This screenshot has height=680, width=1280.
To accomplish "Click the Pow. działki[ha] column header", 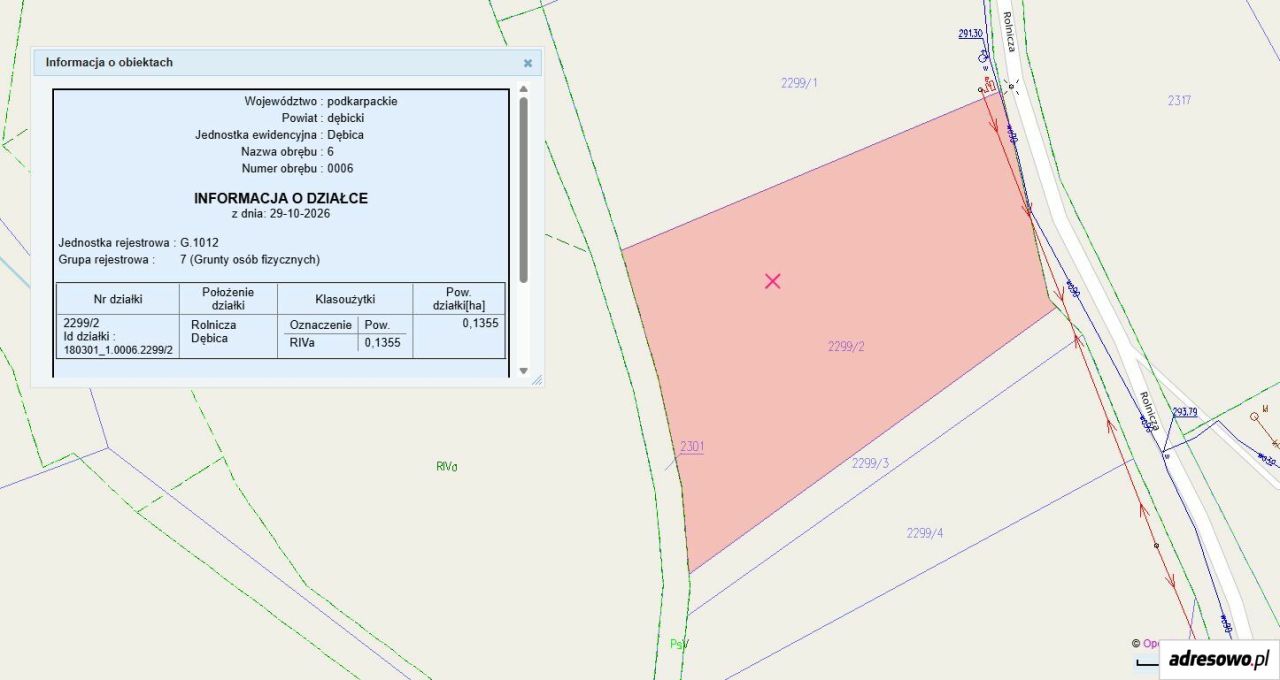I will [459, 298].
